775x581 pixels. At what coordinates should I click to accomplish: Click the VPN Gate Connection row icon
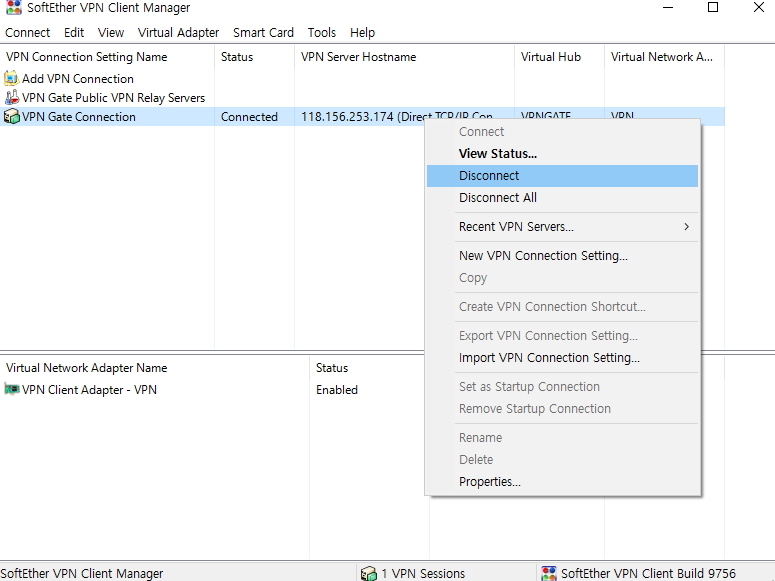[x=11, y=117]
